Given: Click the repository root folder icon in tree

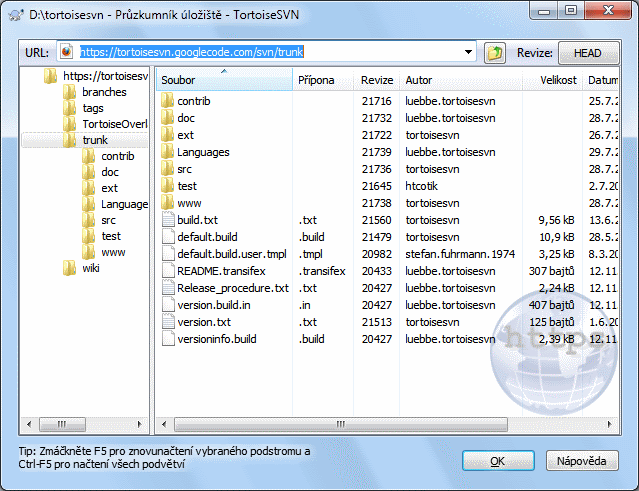Looking at the screenshot, I should 51,76.
